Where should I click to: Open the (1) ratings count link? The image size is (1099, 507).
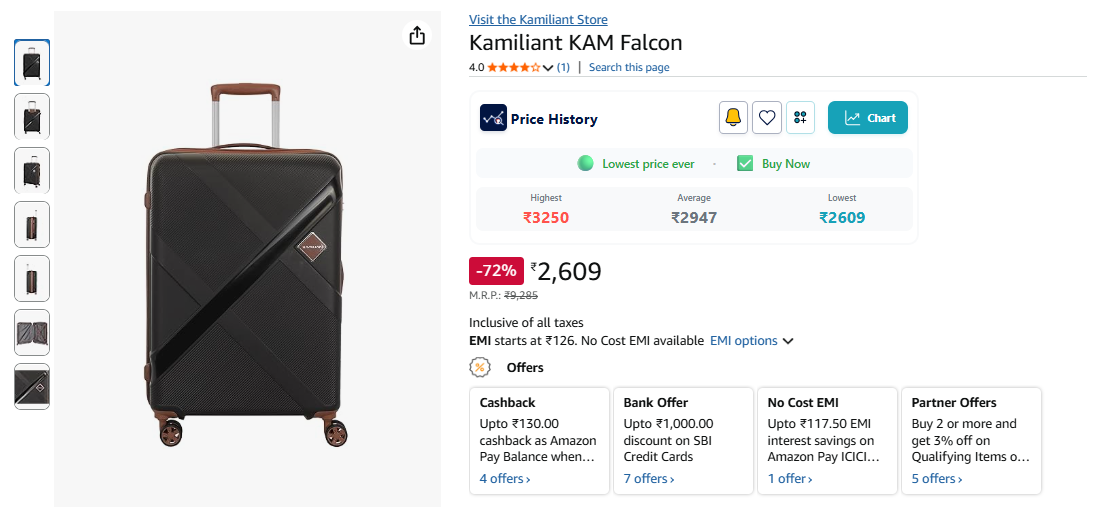[564, 67]
